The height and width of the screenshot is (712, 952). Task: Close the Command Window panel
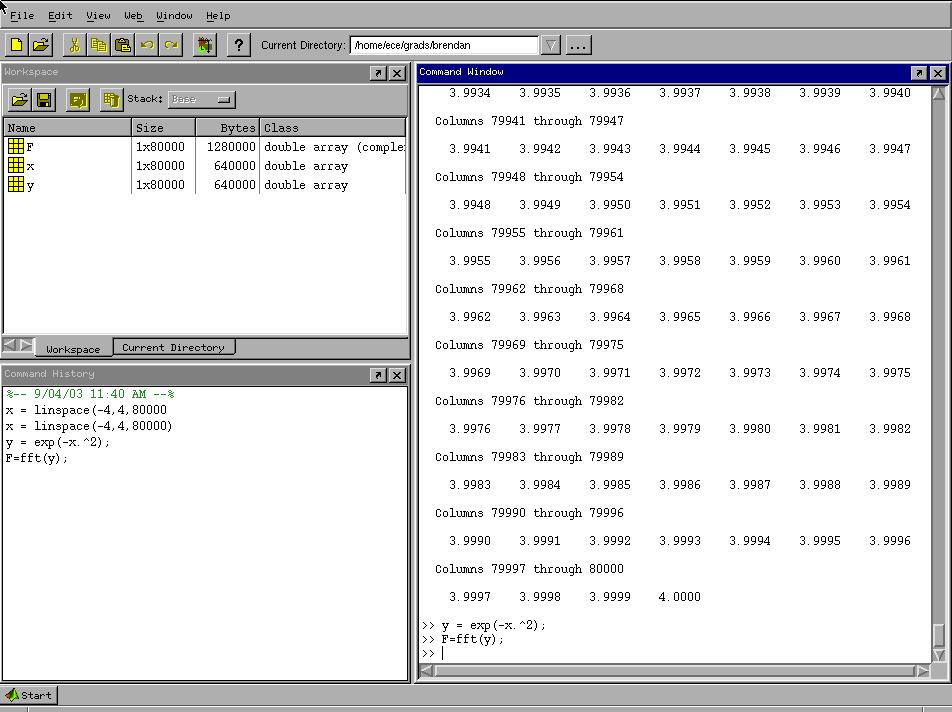(x=938, y=73)
